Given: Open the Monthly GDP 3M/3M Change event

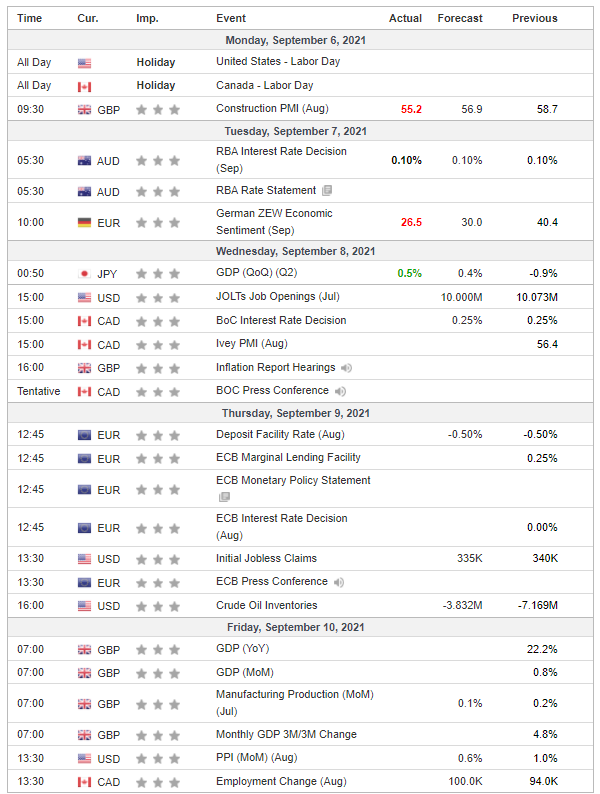Looking at the screenshot, I should coord(286,734).
